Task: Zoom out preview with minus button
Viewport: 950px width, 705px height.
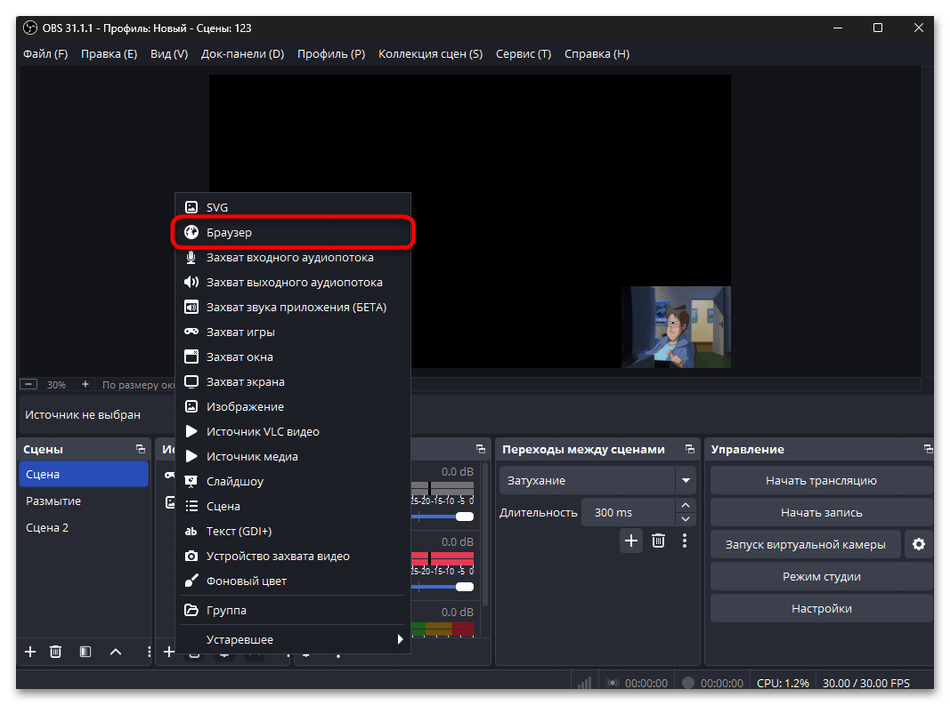Action: [28, 384]
